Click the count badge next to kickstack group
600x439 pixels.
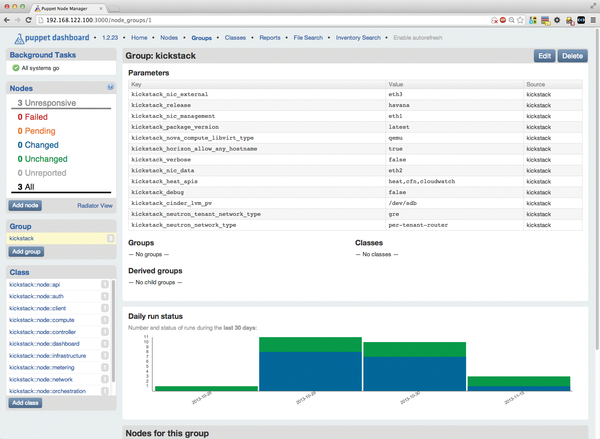tap(110, 238)
